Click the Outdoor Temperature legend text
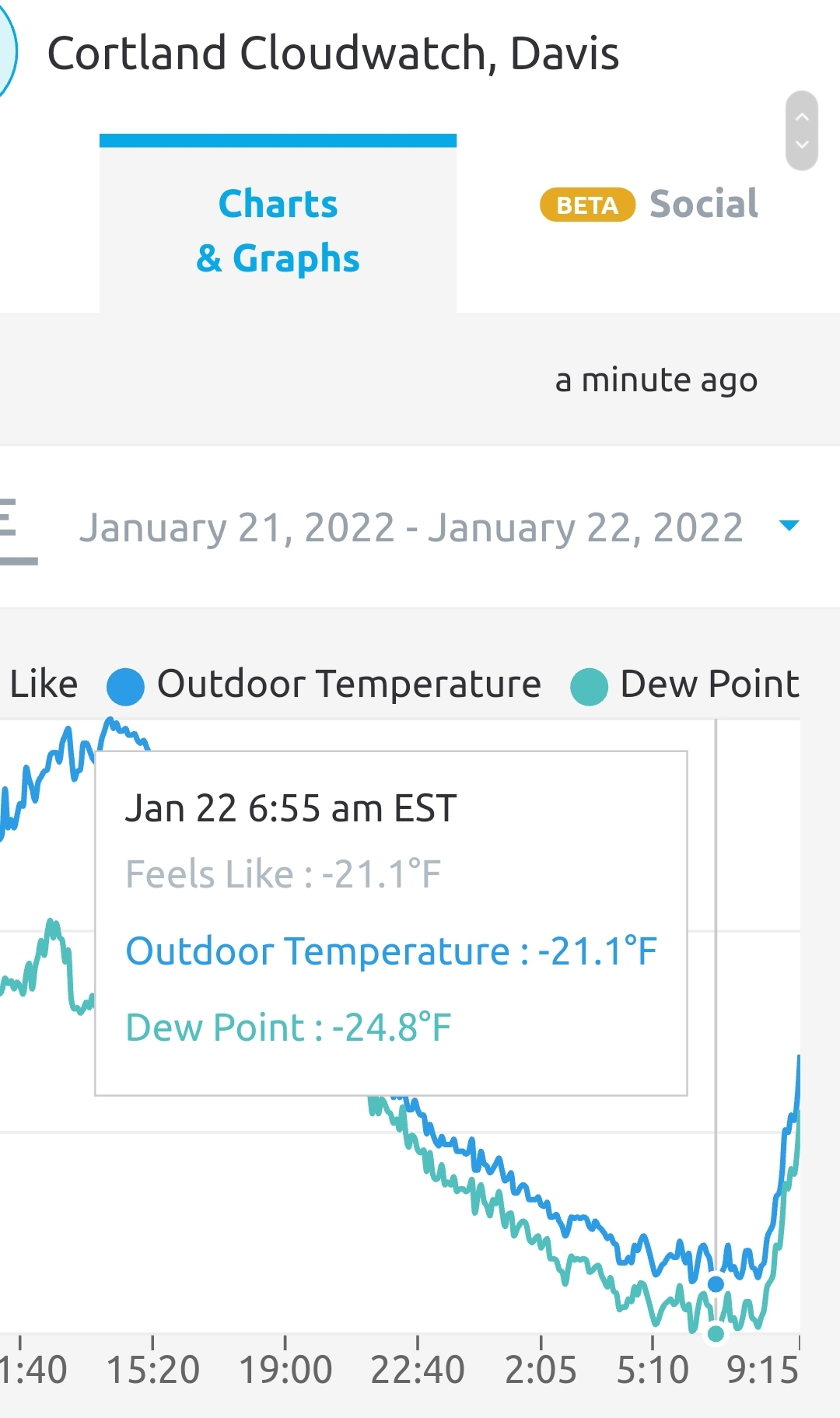 349,684
